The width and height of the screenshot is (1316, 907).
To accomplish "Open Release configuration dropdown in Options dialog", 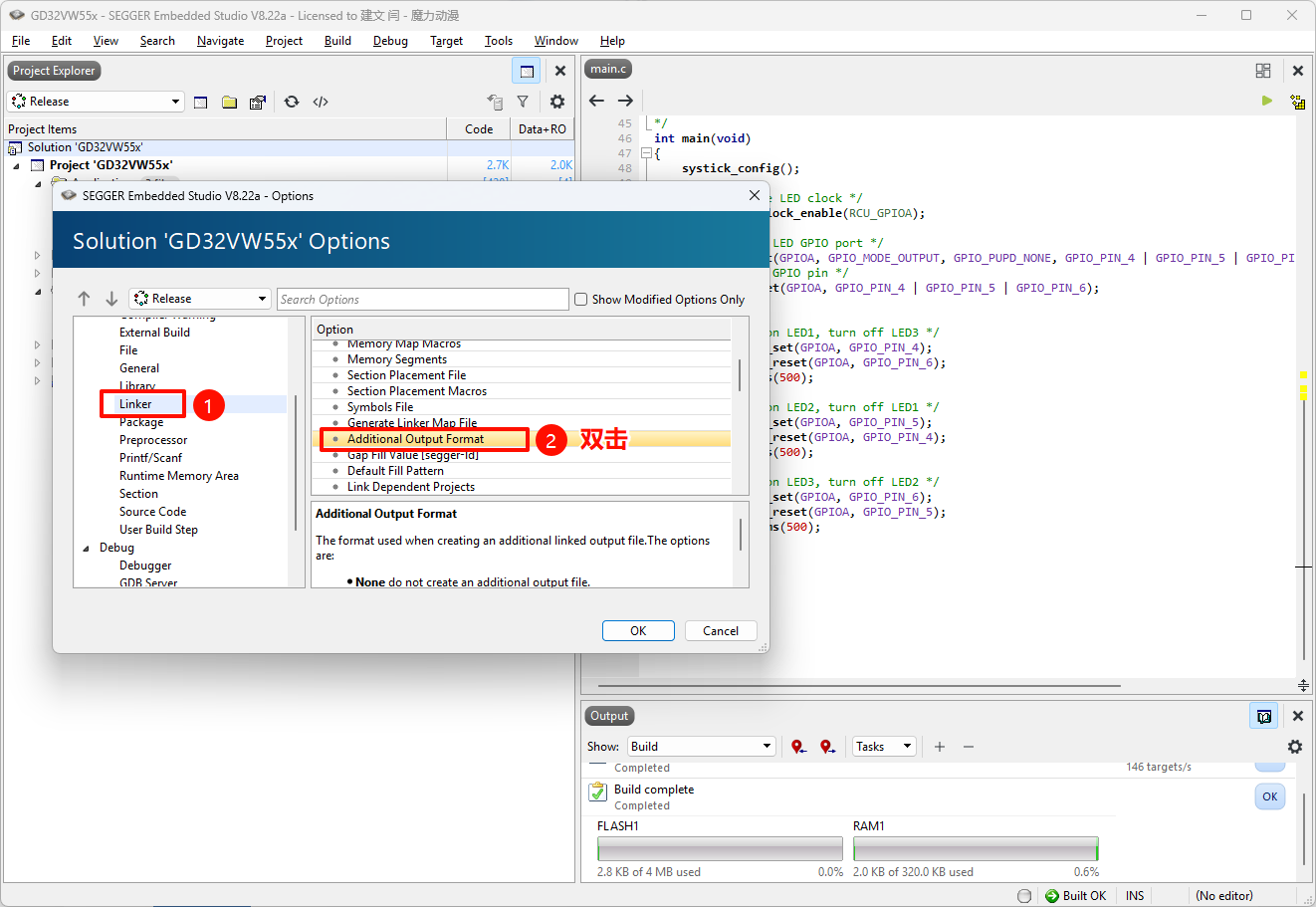I will click(x=199, y=299).
